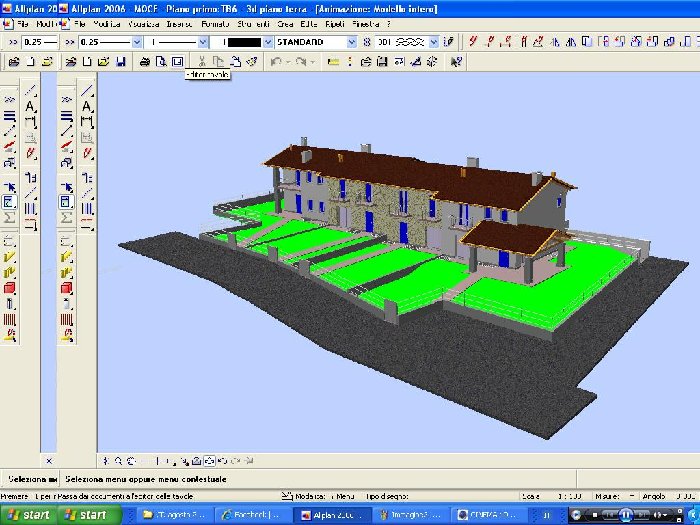
Task: Open the pen thickness 0.25 dropdown arrow
Action: 137,42
